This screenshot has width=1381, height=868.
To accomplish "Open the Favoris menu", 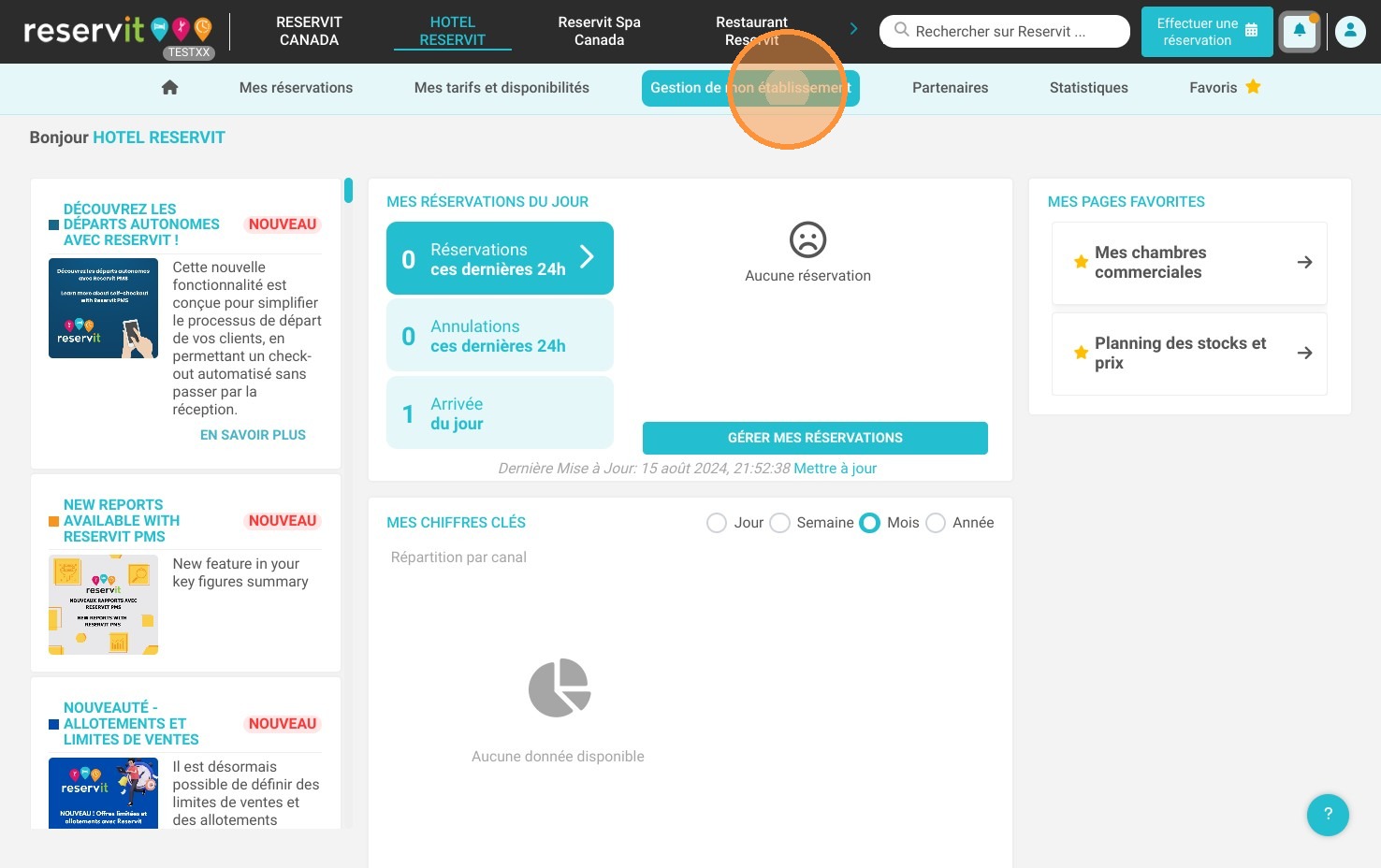I will tap(1225, 87).
